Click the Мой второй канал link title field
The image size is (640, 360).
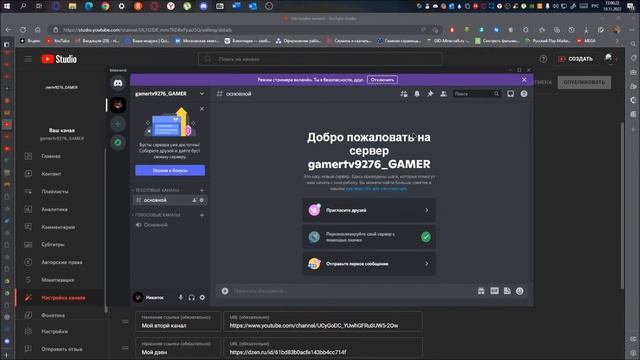coord(178,322)
